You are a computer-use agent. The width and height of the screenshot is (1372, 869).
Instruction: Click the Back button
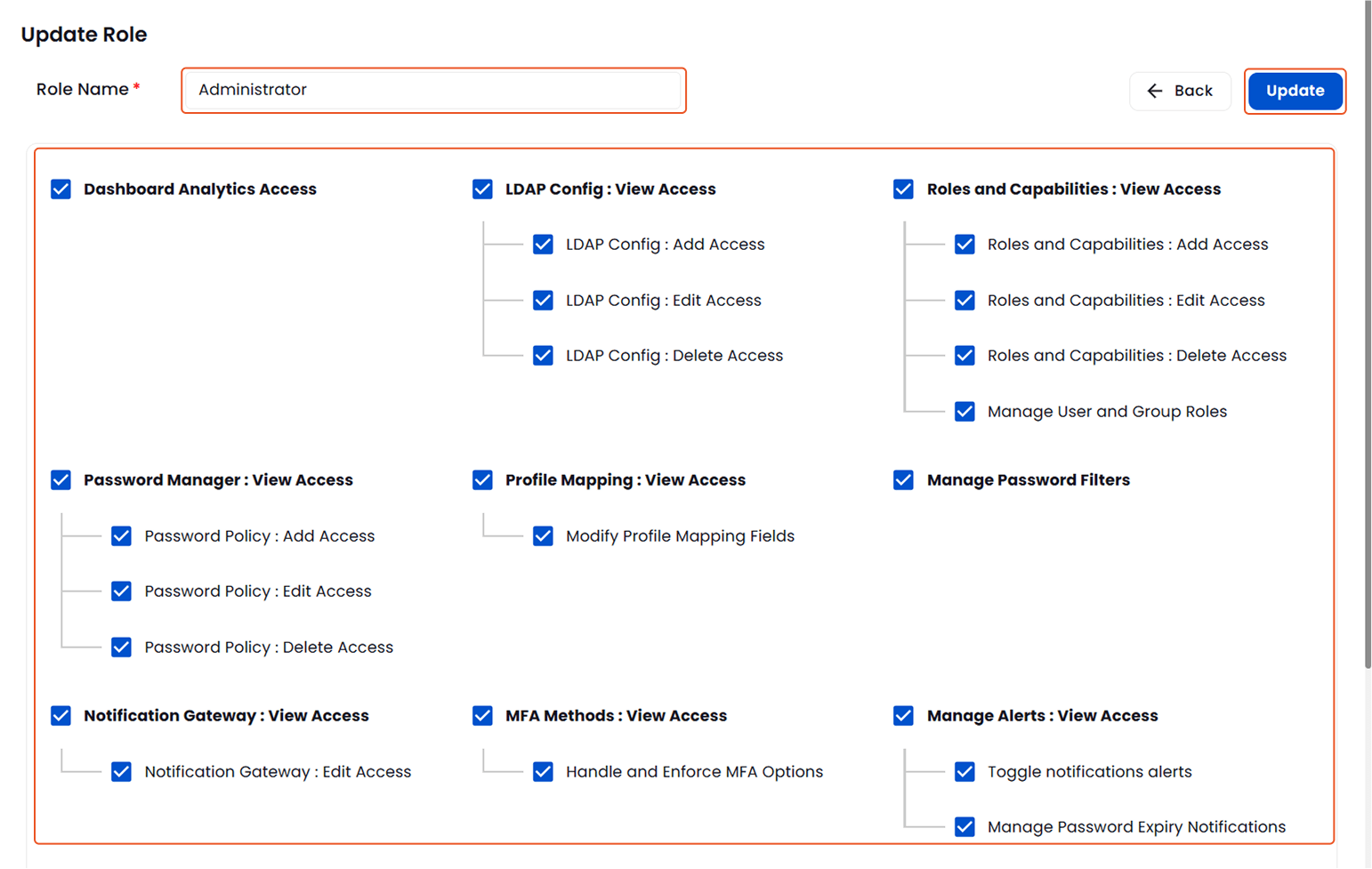[1180, 91]
